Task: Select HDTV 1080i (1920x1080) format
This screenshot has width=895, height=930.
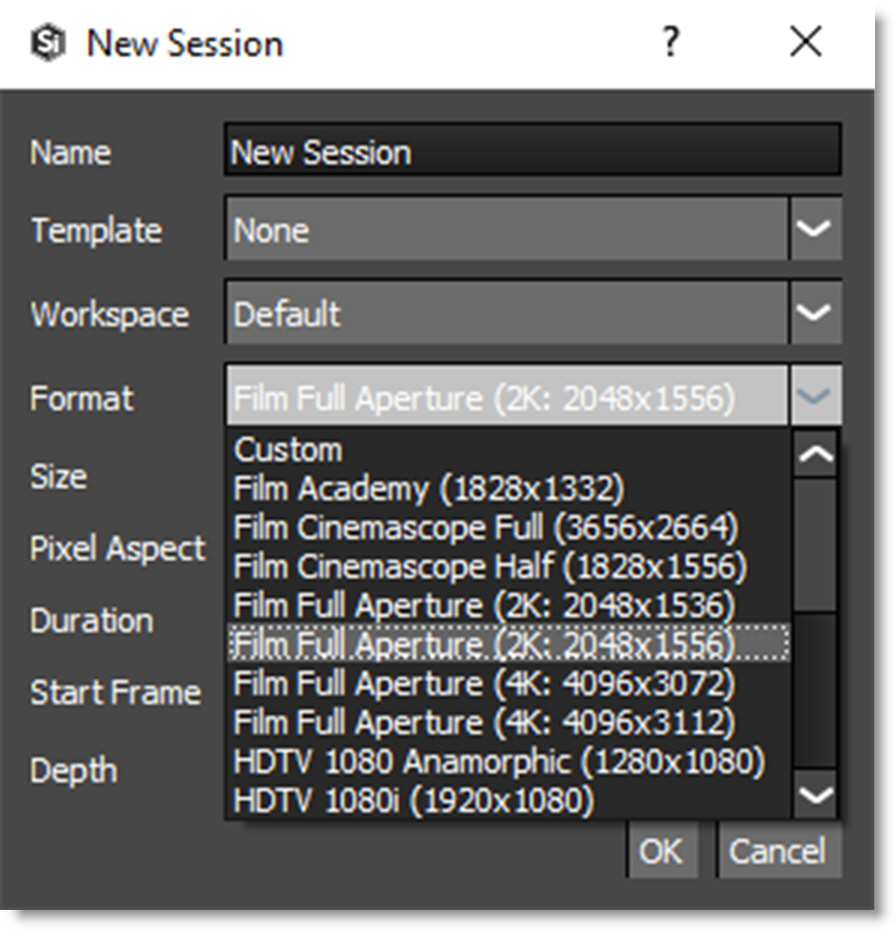Action: 413,800
